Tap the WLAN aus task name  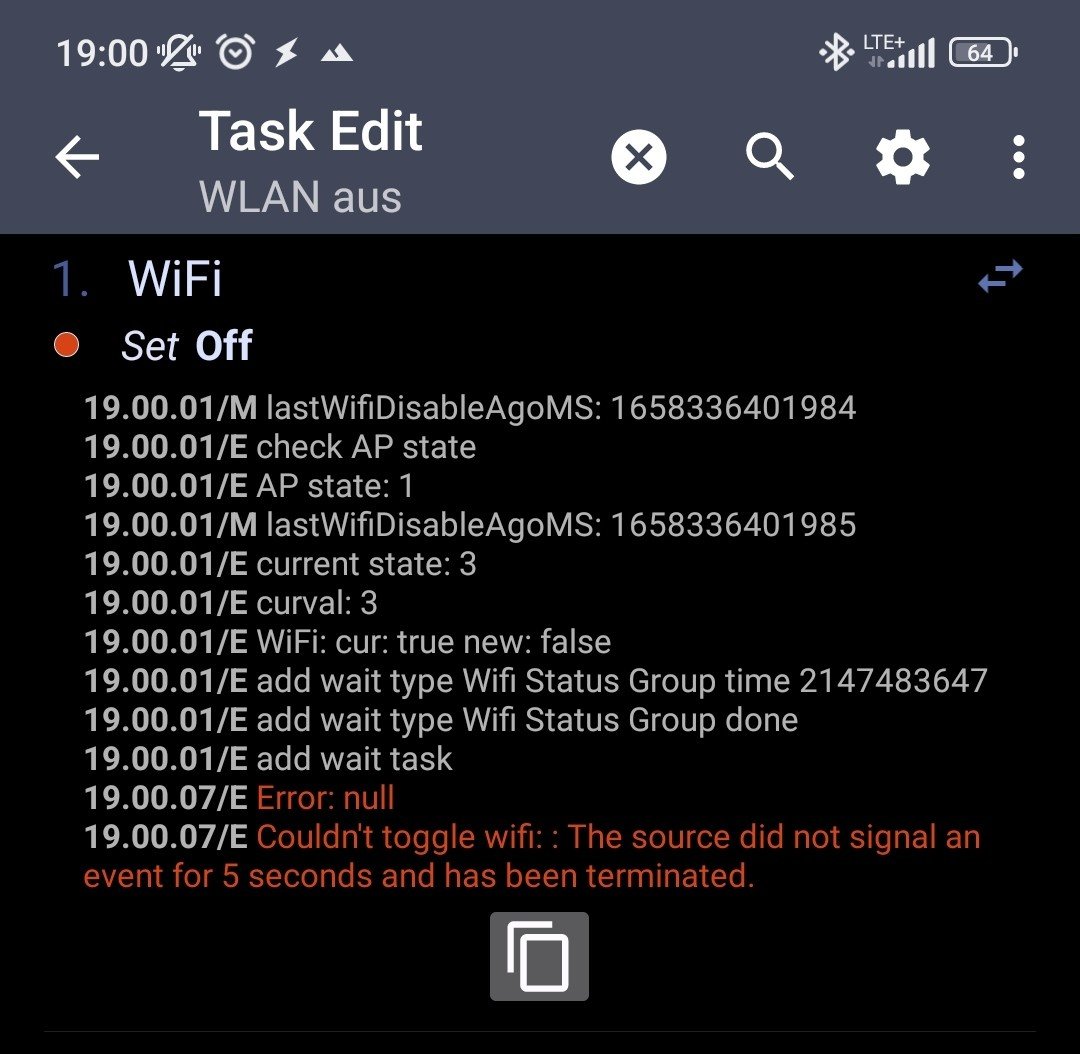300,197
